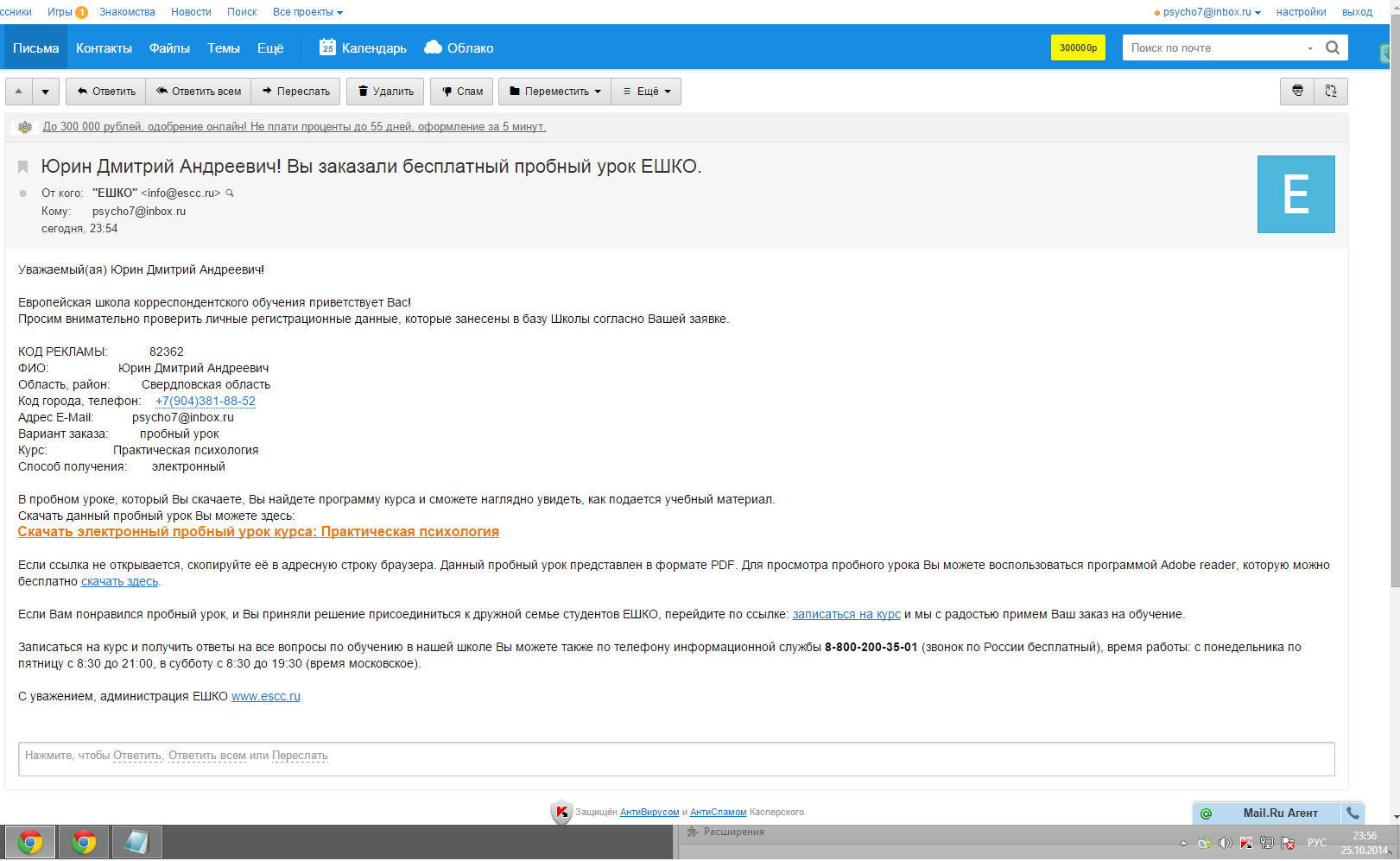Viewport: 1400px width, 861px height.
Task: Open the Письма tab
Action: [x=35, y=47]
